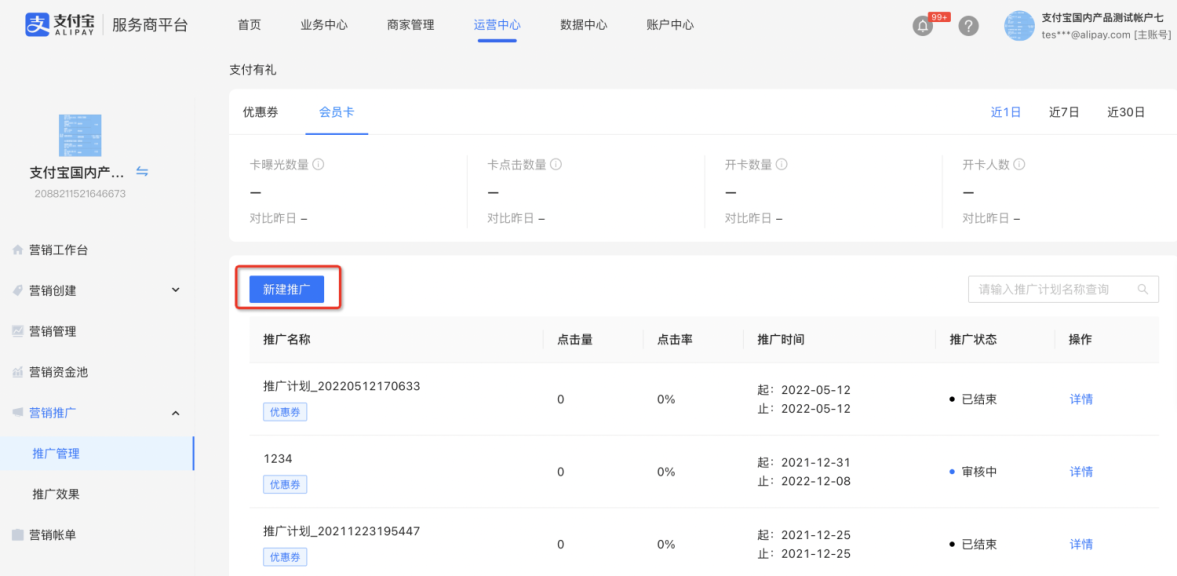Click the name 推广计划_20220512170633
1177x576 pixels.
click(342, 386)
